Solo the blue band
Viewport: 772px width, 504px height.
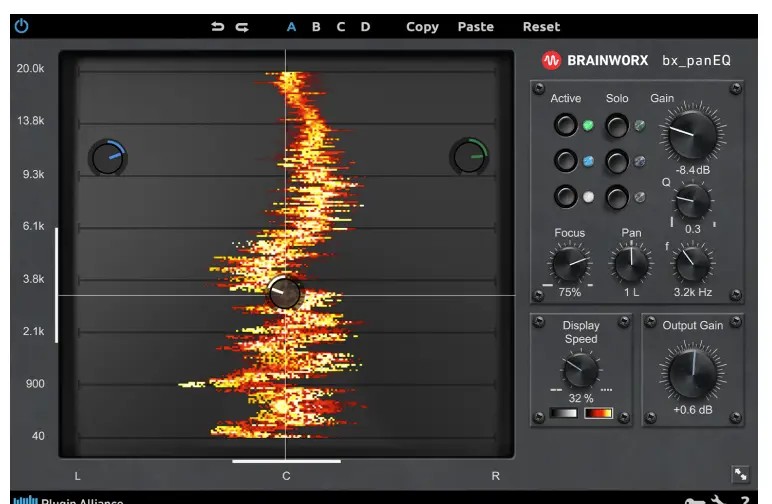point(616,161)
